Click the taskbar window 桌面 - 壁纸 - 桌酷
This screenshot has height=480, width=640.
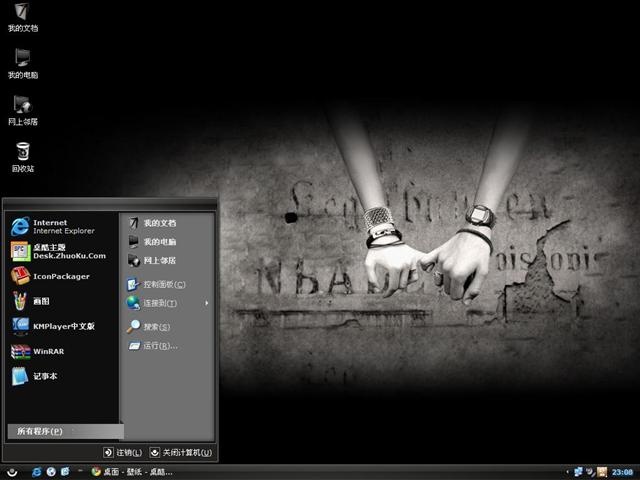133,472
